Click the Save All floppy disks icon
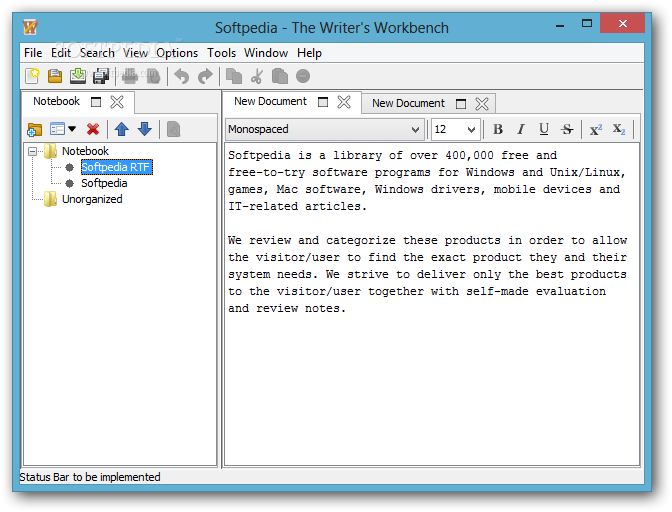The image size is (672, 512). click(101, 76)
